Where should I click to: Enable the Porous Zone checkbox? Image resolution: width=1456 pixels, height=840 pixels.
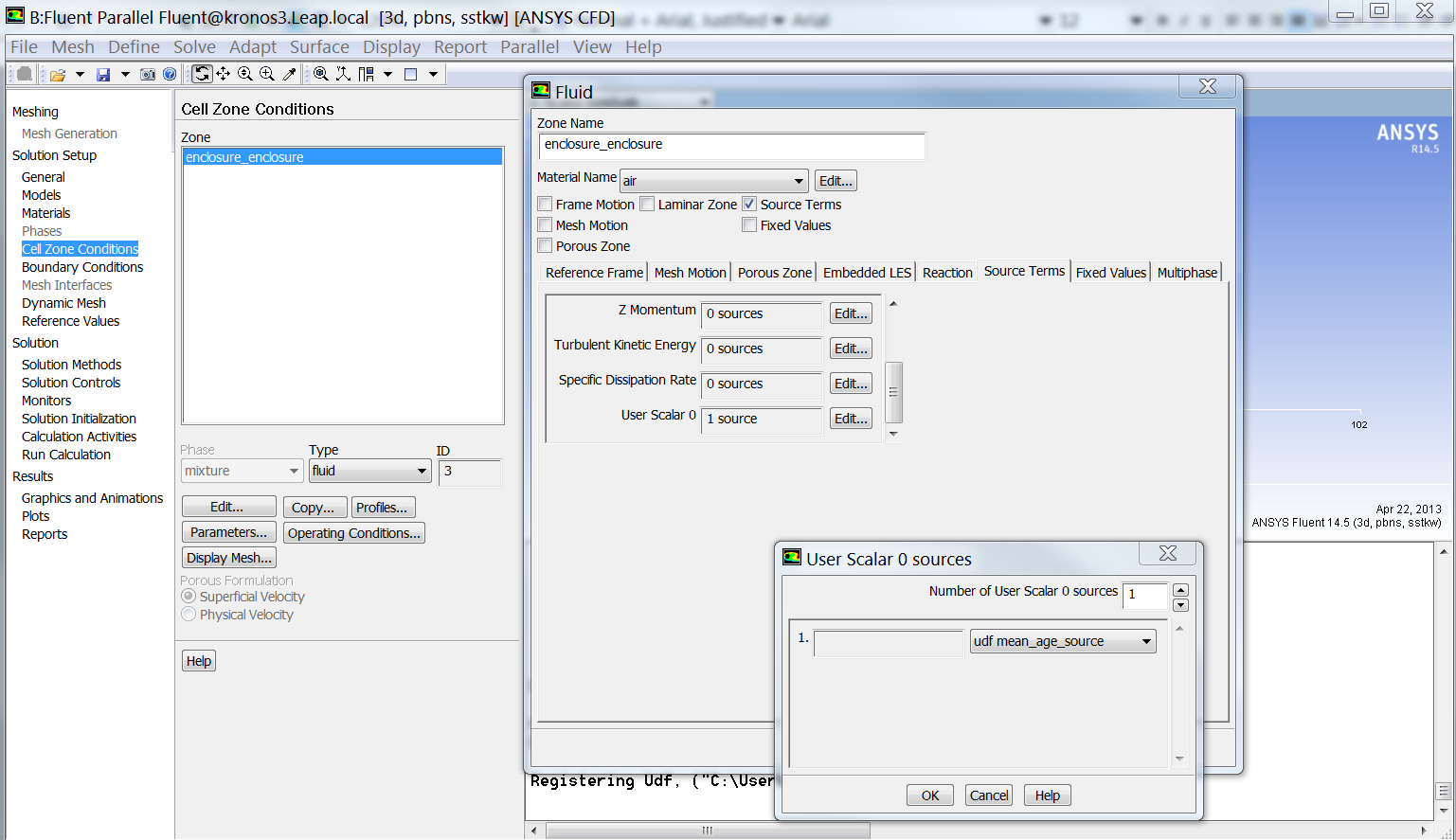click(545, 245)
